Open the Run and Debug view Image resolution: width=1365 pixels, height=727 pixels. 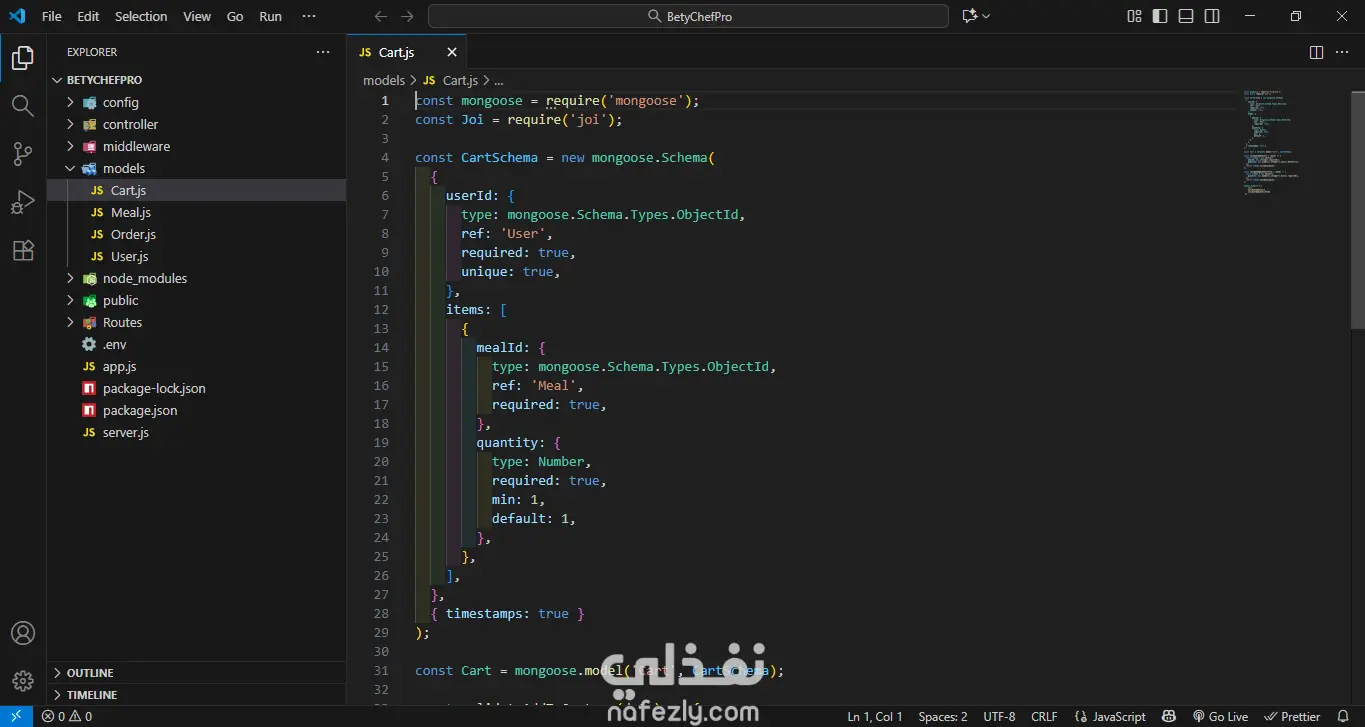click(23, 202)
